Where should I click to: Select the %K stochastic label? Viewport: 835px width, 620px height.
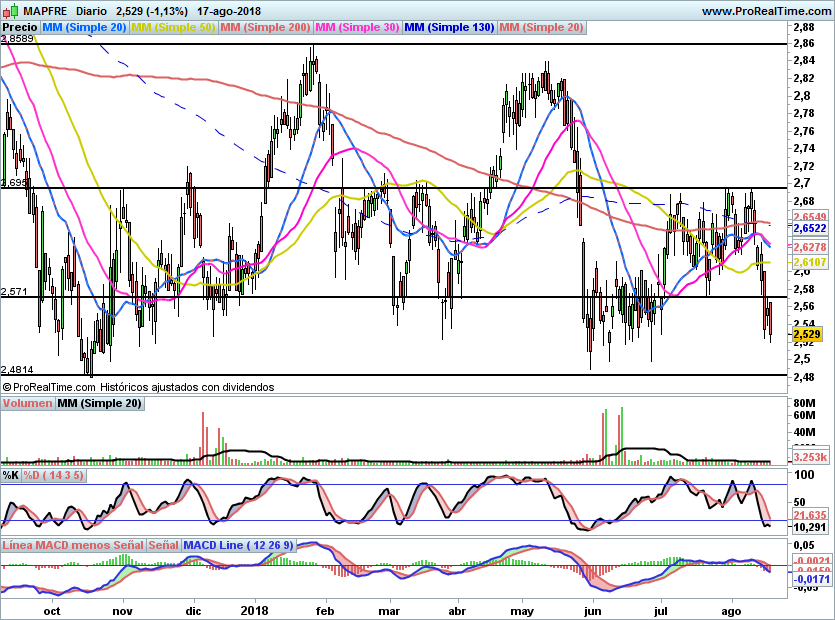click(x=11, y=475)
